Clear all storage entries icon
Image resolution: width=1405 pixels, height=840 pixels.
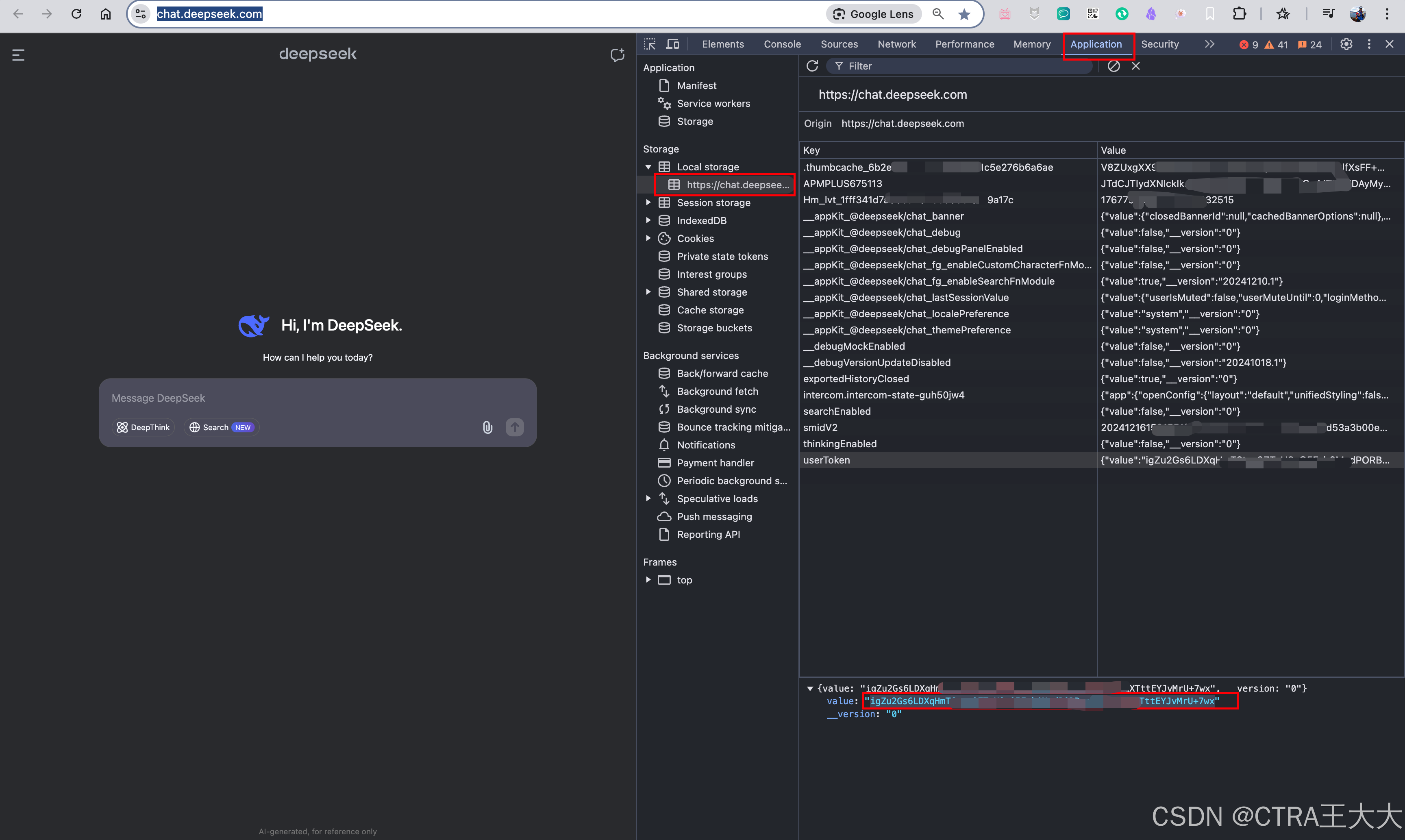pyautogui.click(x=1113, y=66)
